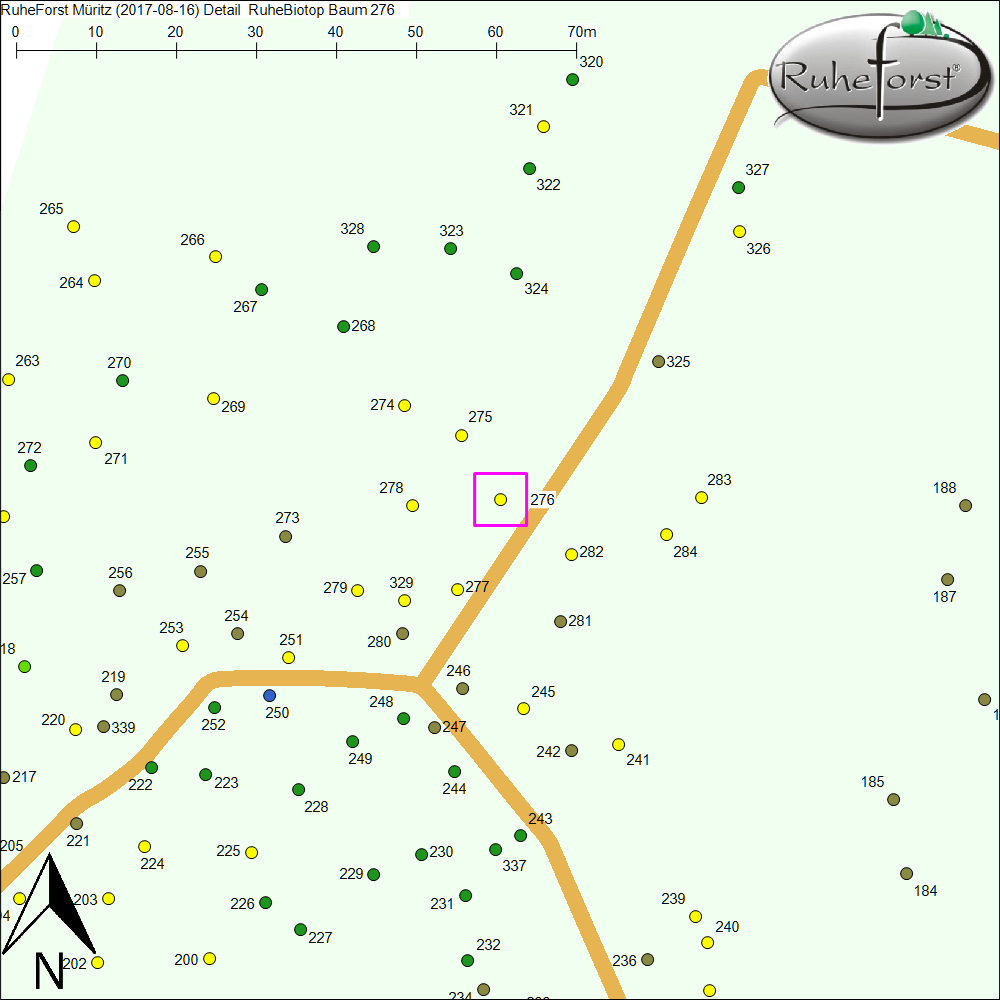Select yellow tree marker 265
Image resolution: width=1000 pixels, height=1000 pixels.
pos(73,226)
